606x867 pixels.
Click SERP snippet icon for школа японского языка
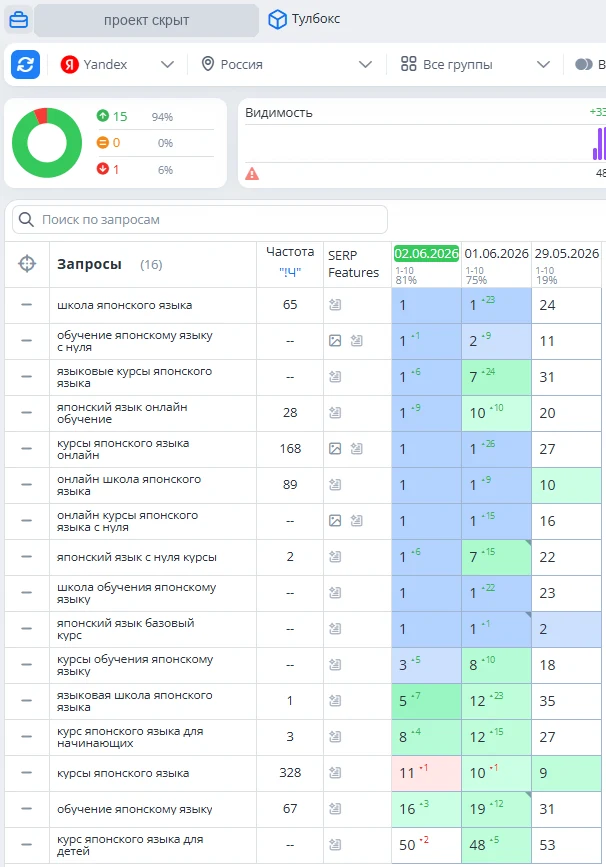click(x=335, y=304)
